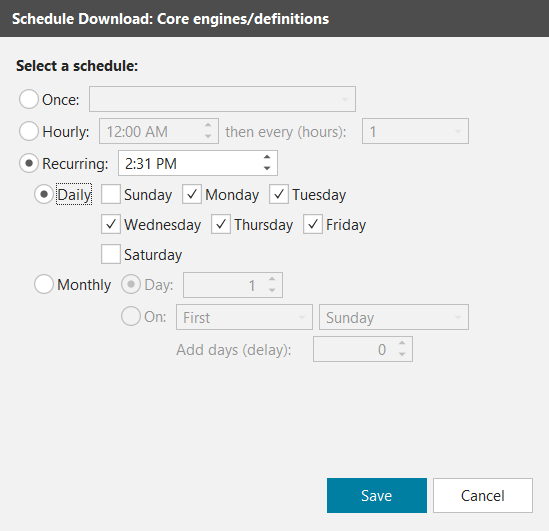The image size is (549, 531).
Task: Select the Daily recurrence radio button
Action: pyautogui.click(x=44, y=194)
